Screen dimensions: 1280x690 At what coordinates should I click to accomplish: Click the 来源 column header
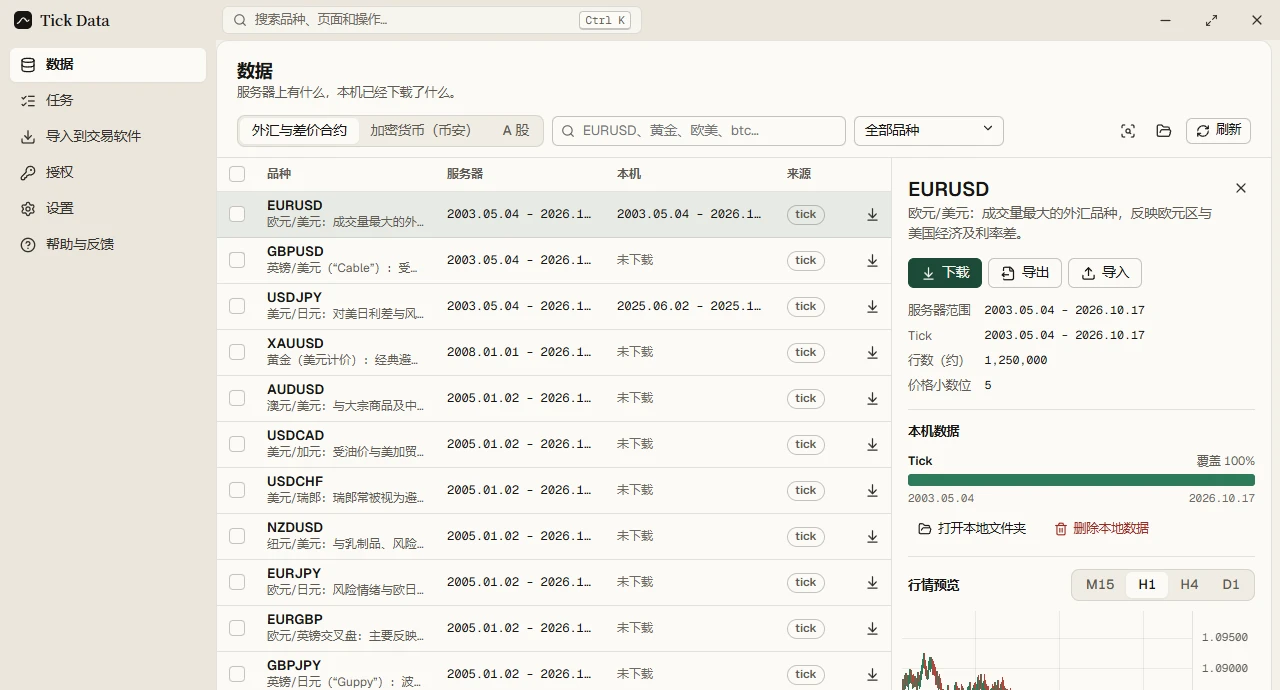(799, 174)
